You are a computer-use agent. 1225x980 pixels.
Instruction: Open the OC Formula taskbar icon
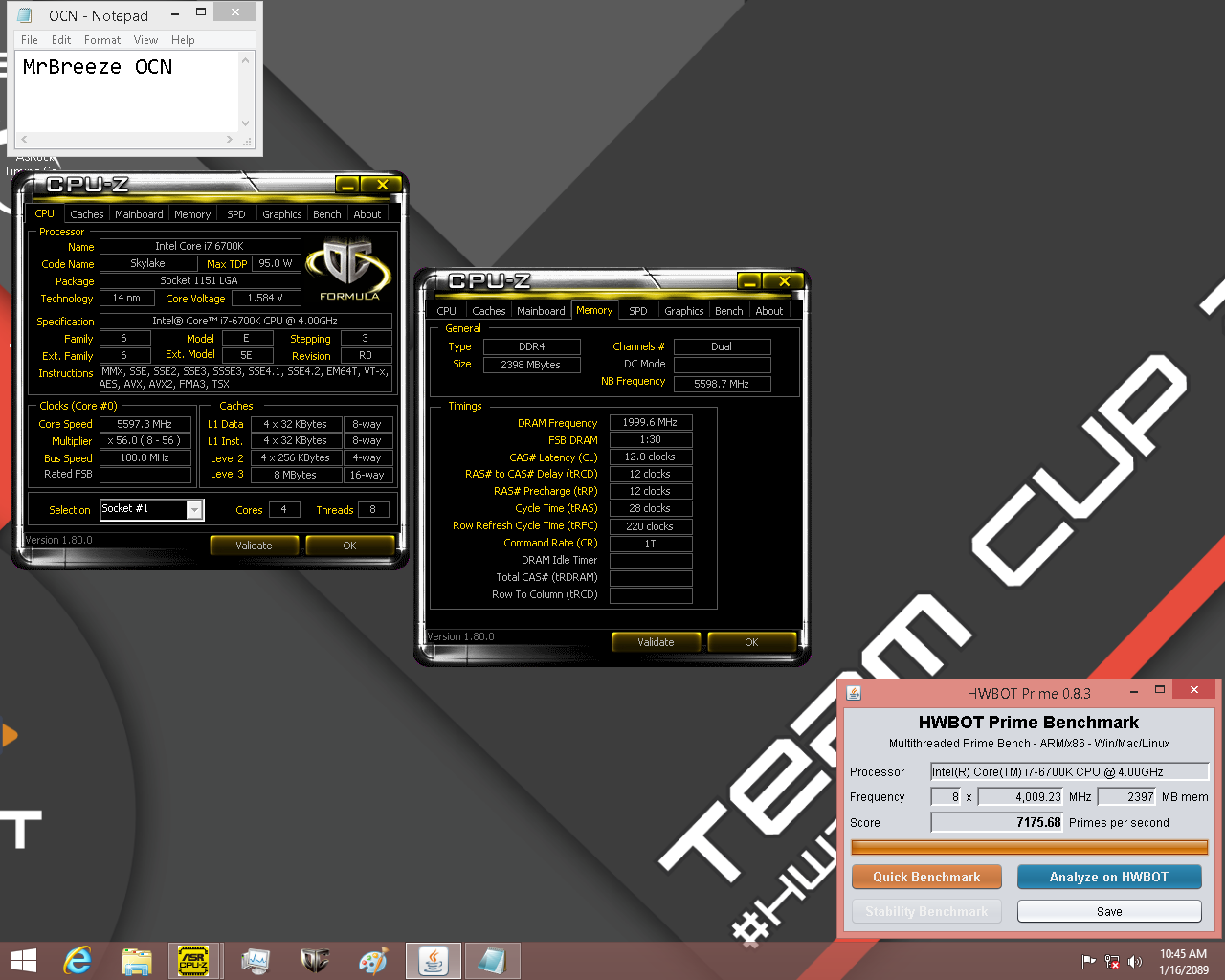click(315, 961)
